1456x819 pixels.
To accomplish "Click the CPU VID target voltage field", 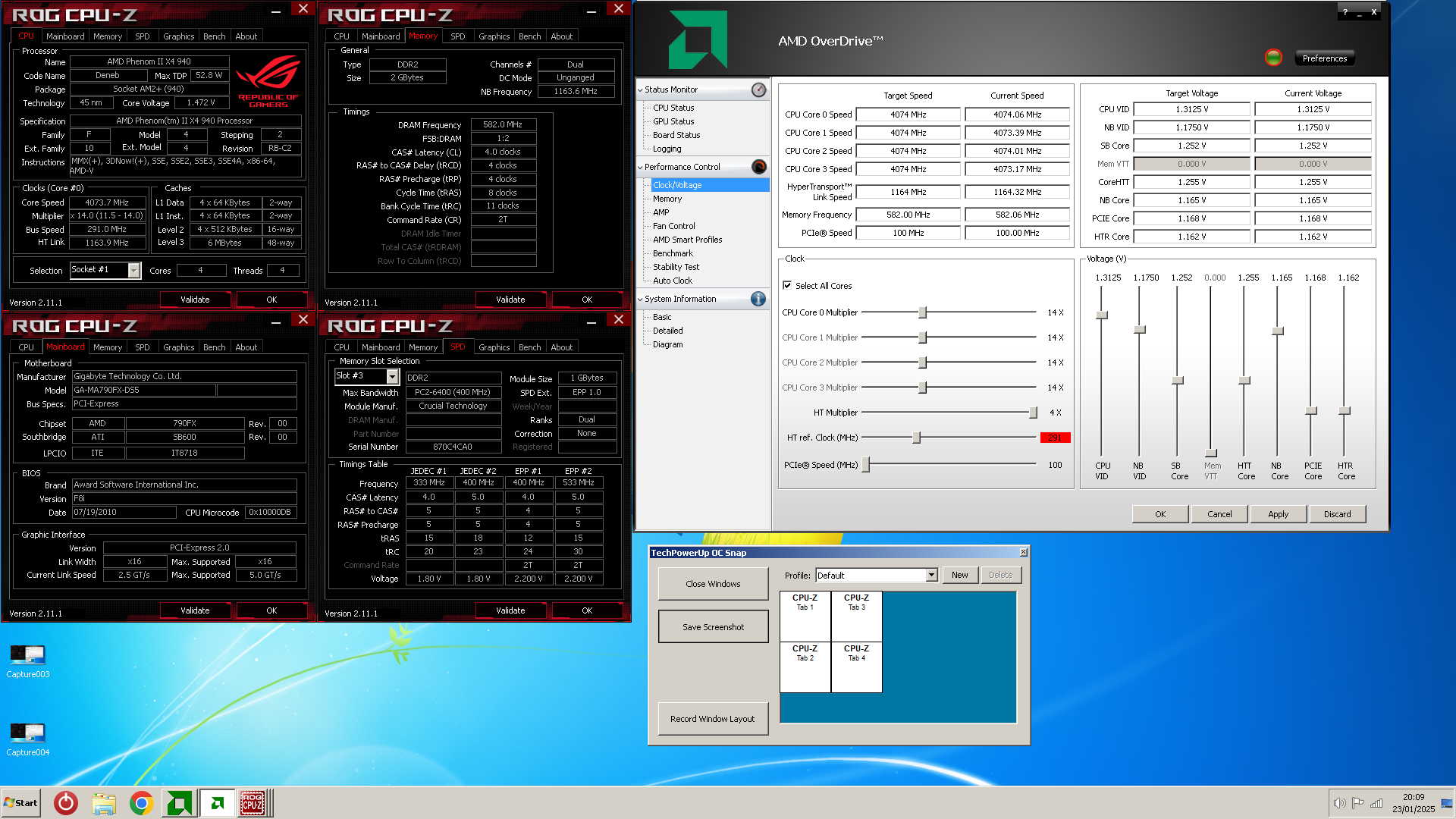I will pyautogui.click(x=1191, y=109).
